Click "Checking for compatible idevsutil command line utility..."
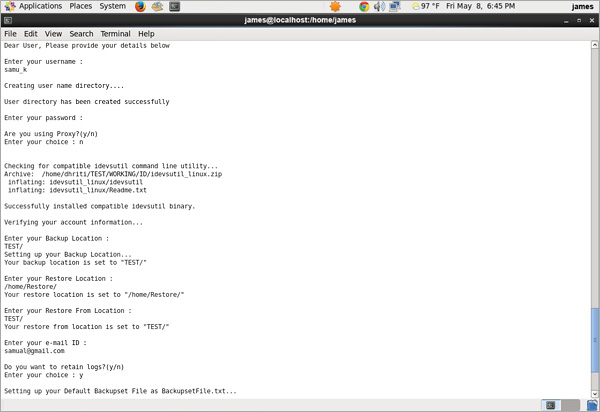Viewport: 600px width, 412px height. tap(111, 166)
